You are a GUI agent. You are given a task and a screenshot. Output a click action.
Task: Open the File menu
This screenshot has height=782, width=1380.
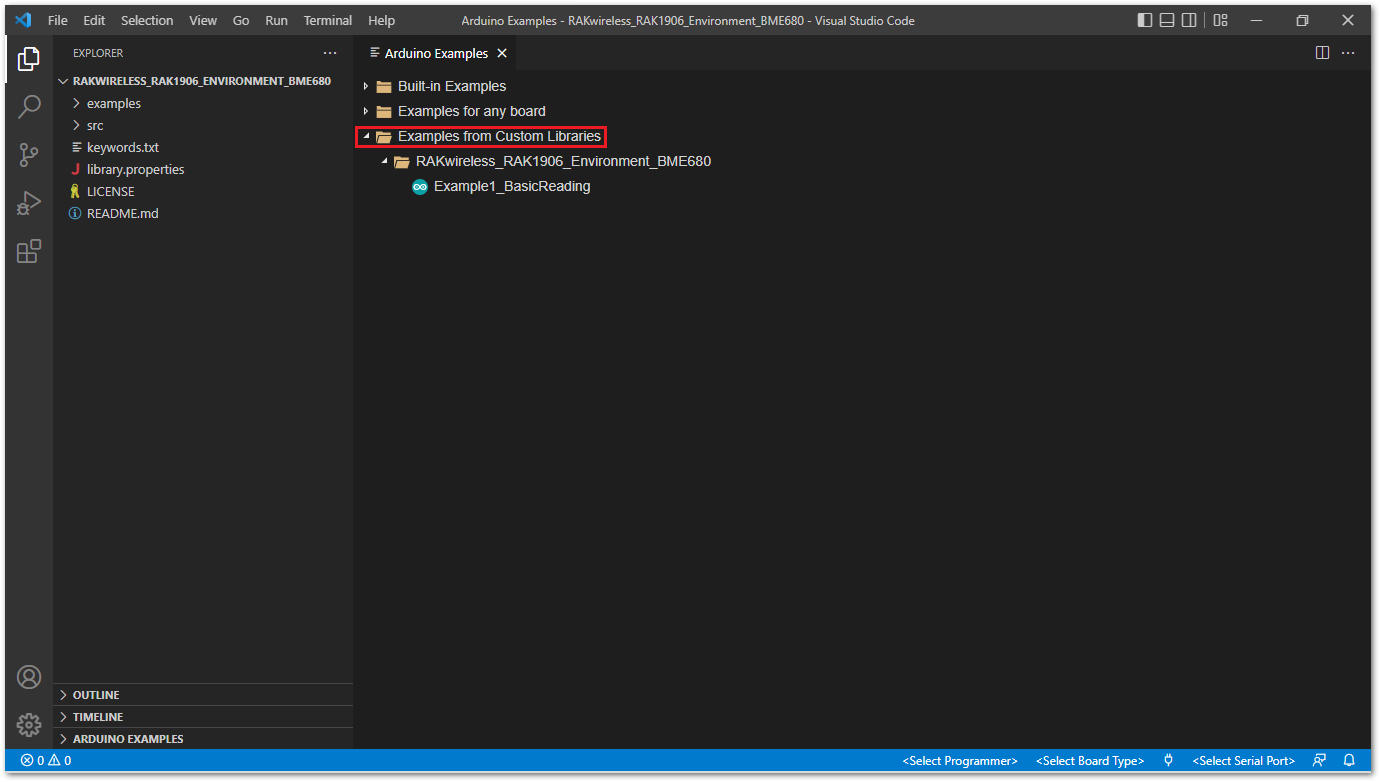pos(58,20)
